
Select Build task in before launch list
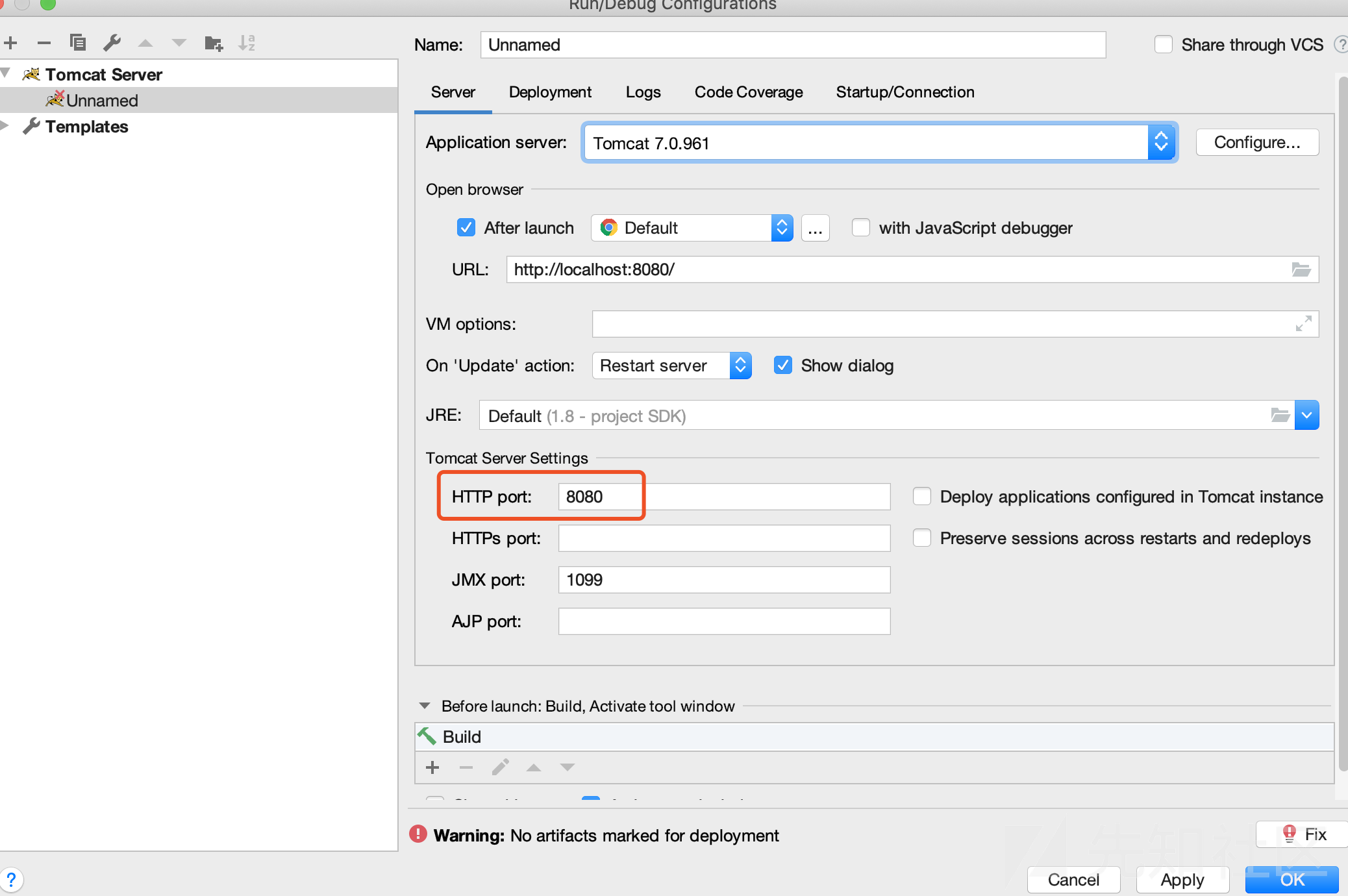coord(874,737)
